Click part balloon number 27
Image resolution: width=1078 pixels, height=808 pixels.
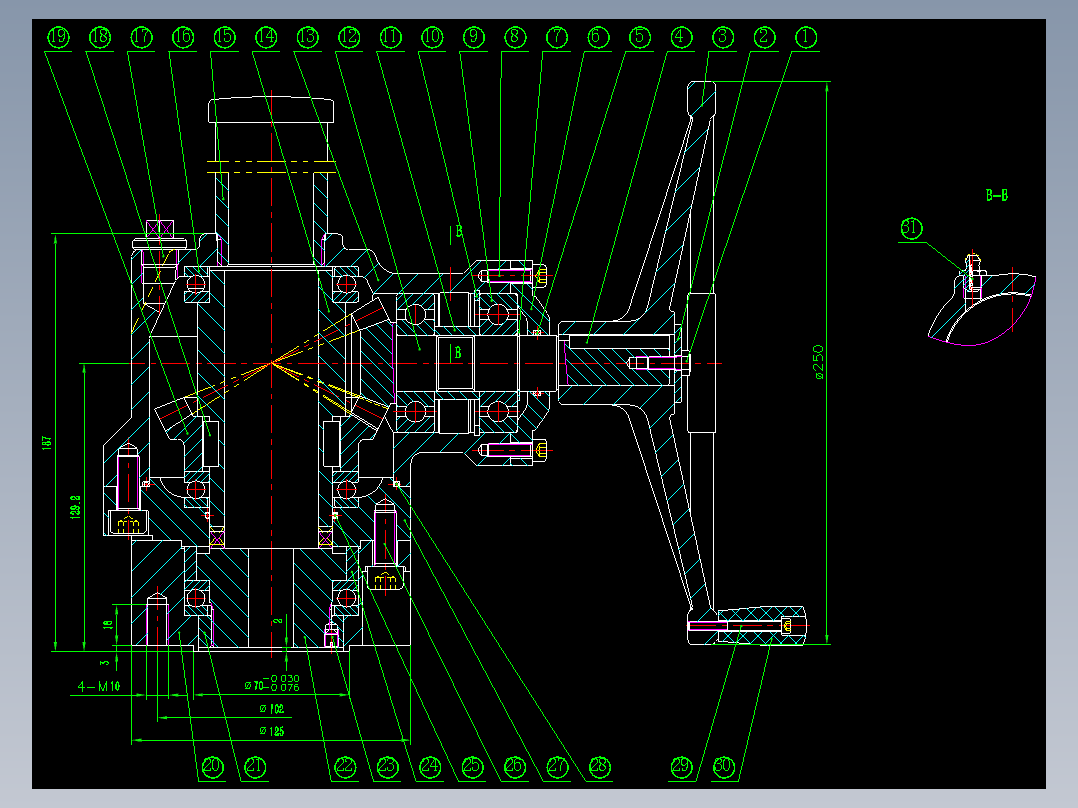(557, 767)
